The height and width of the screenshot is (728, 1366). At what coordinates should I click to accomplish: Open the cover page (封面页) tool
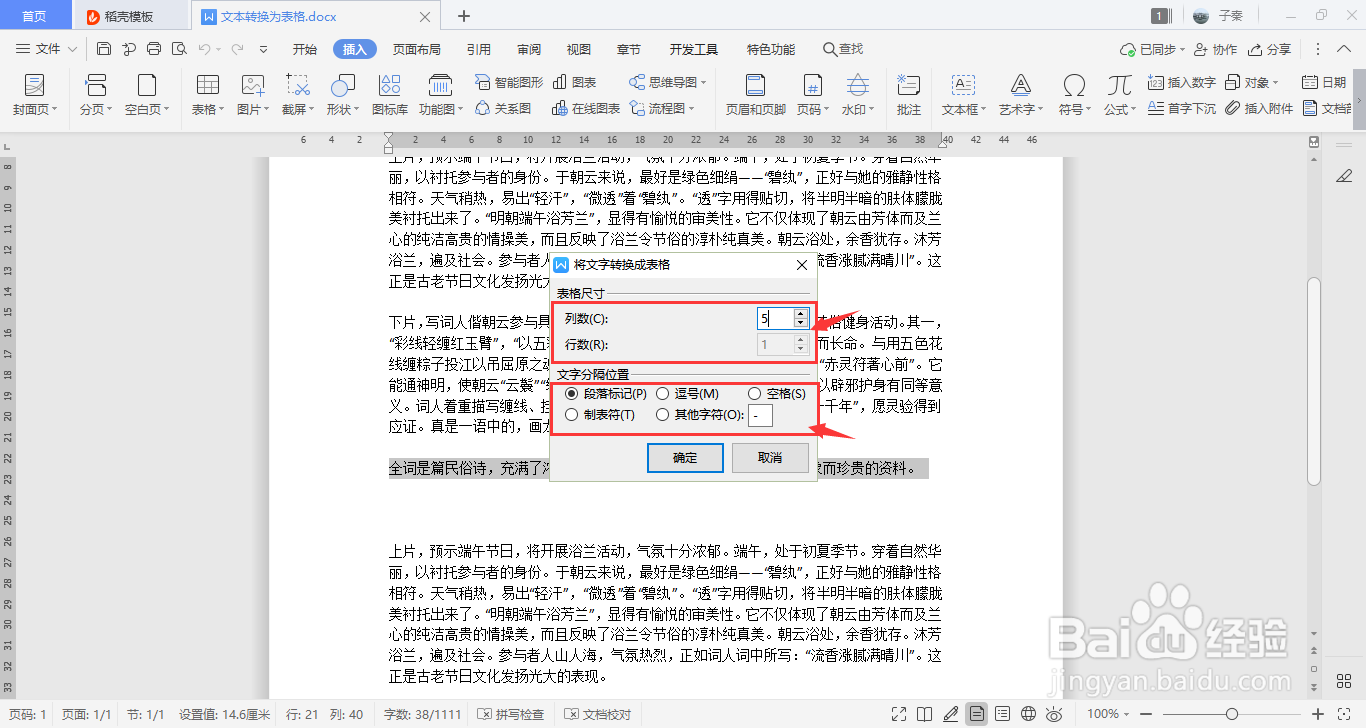tap(35, 95)
